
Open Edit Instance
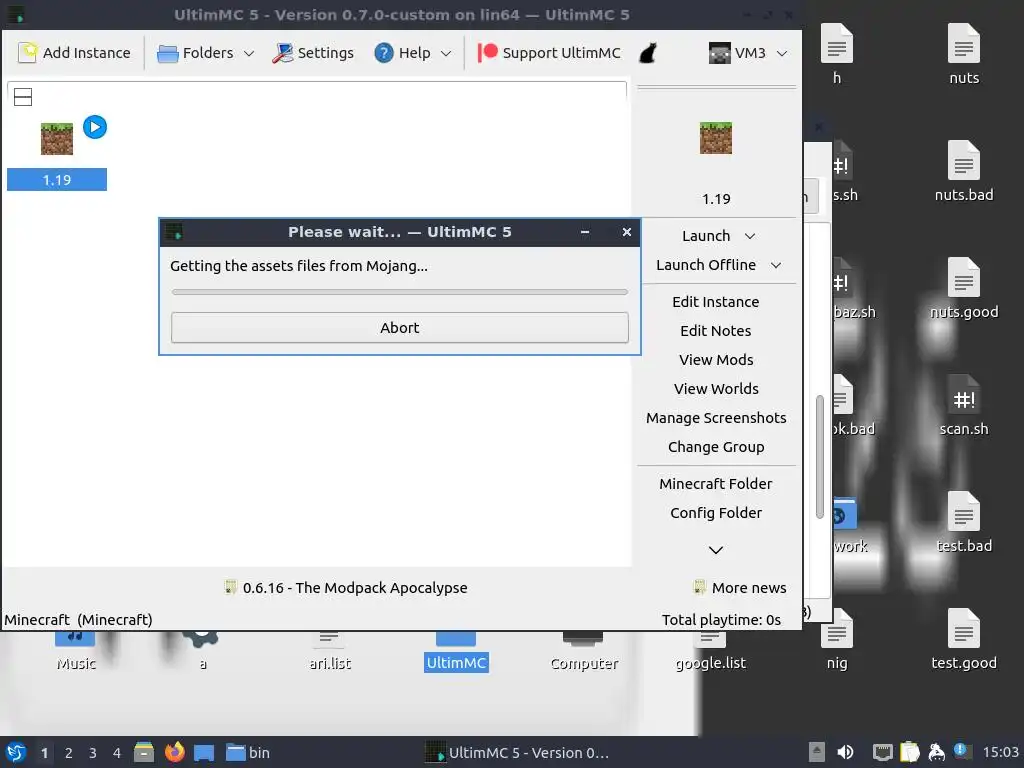point(716,302)
